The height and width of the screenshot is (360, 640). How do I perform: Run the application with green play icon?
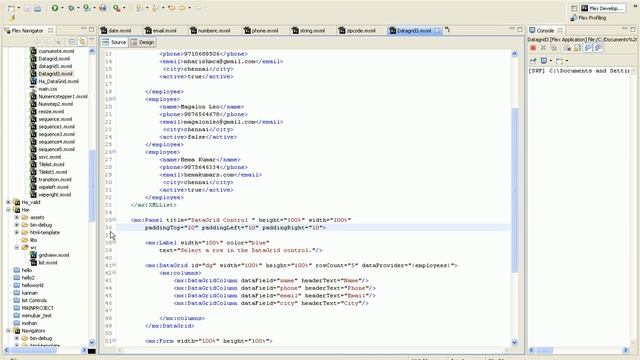pos(55,8)
